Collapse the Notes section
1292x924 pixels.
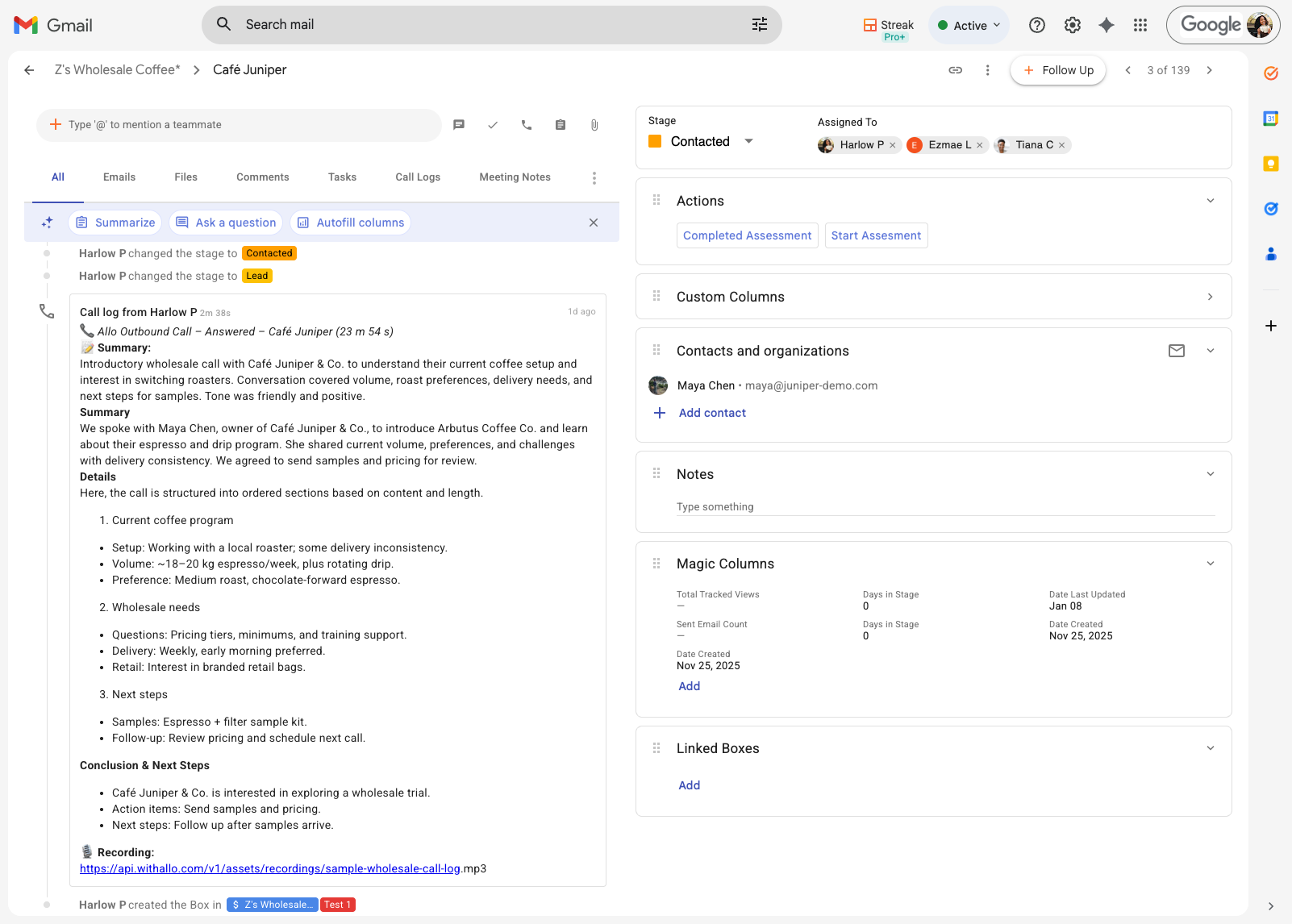click(1211, 474)
